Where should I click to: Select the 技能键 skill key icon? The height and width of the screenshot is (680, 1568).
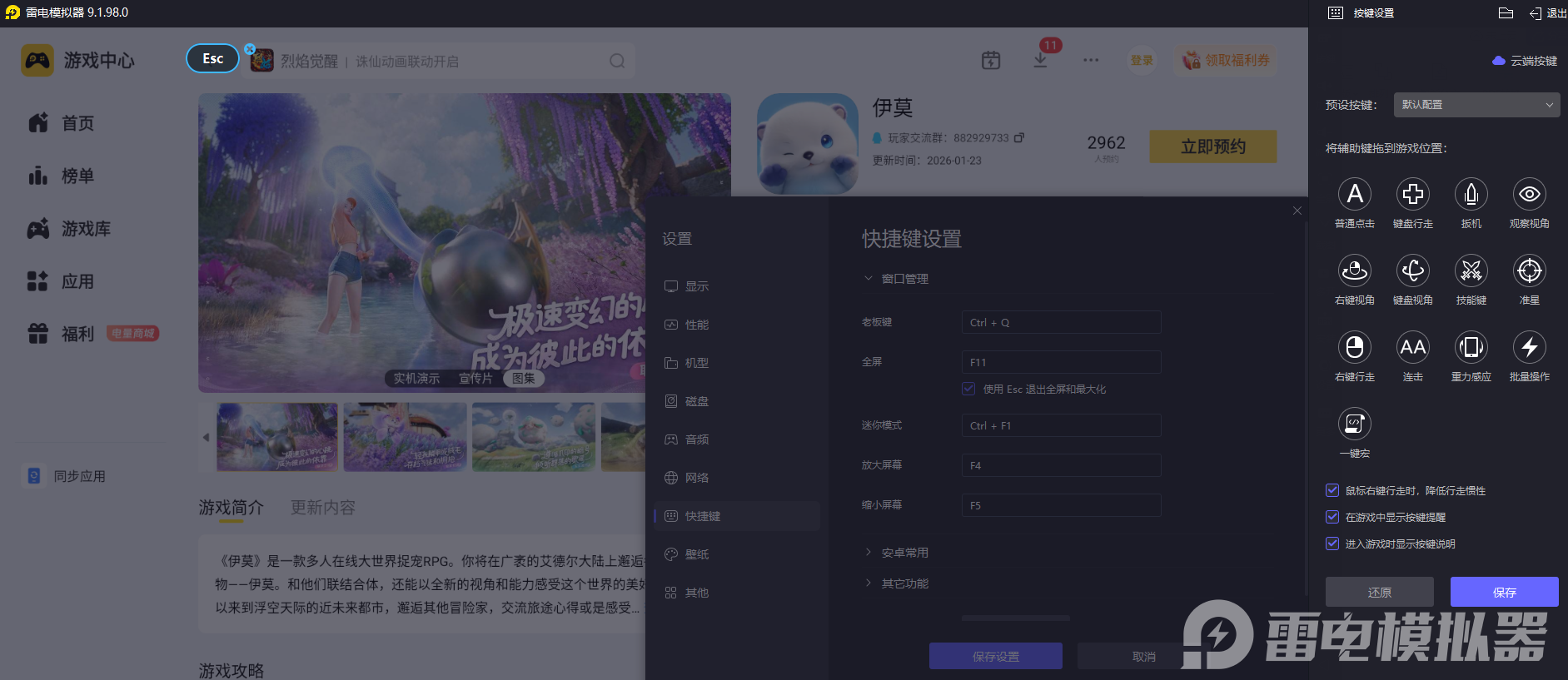(1471, 271)
